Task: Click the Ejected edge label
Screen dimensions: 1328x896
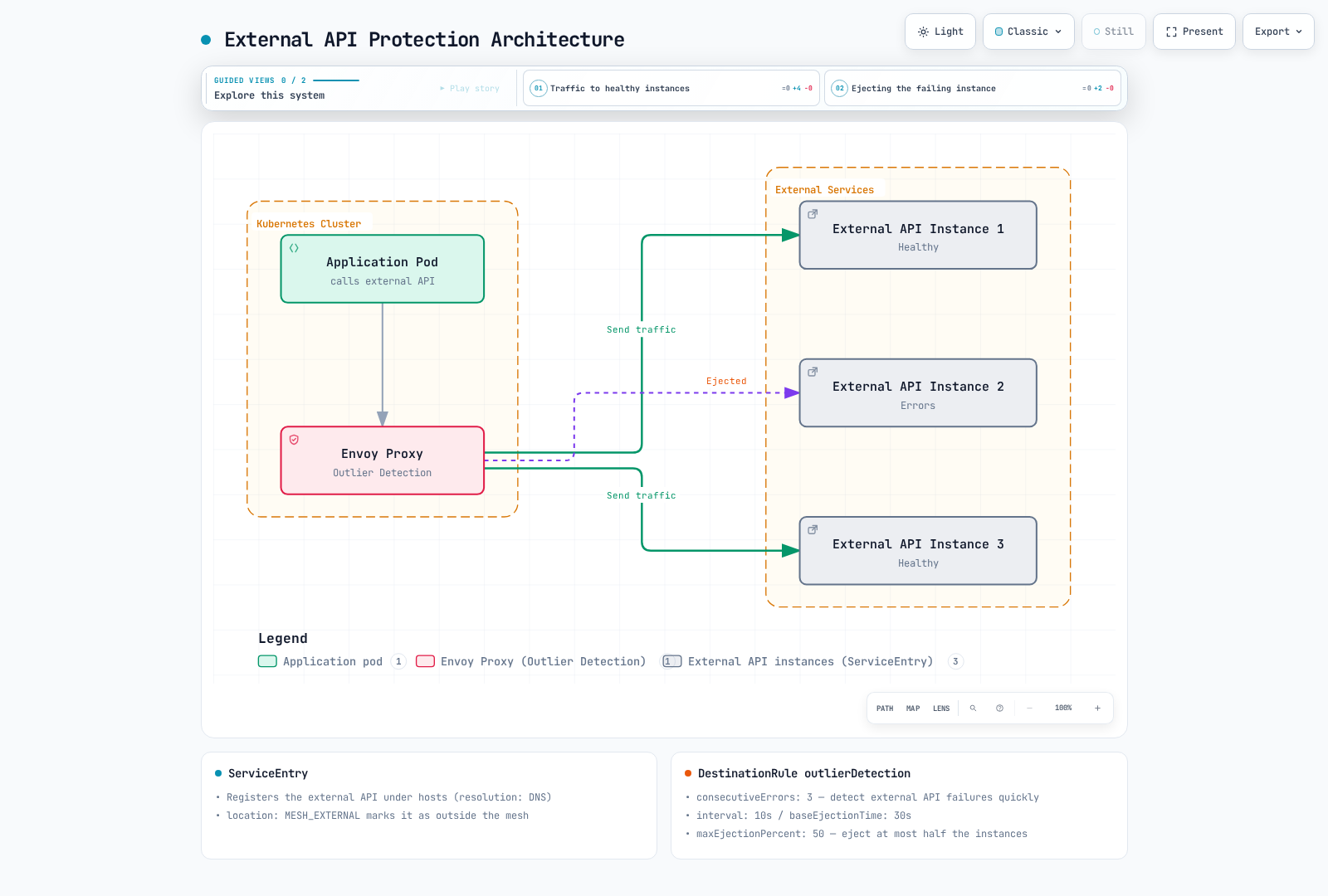Action: [726, 382]
